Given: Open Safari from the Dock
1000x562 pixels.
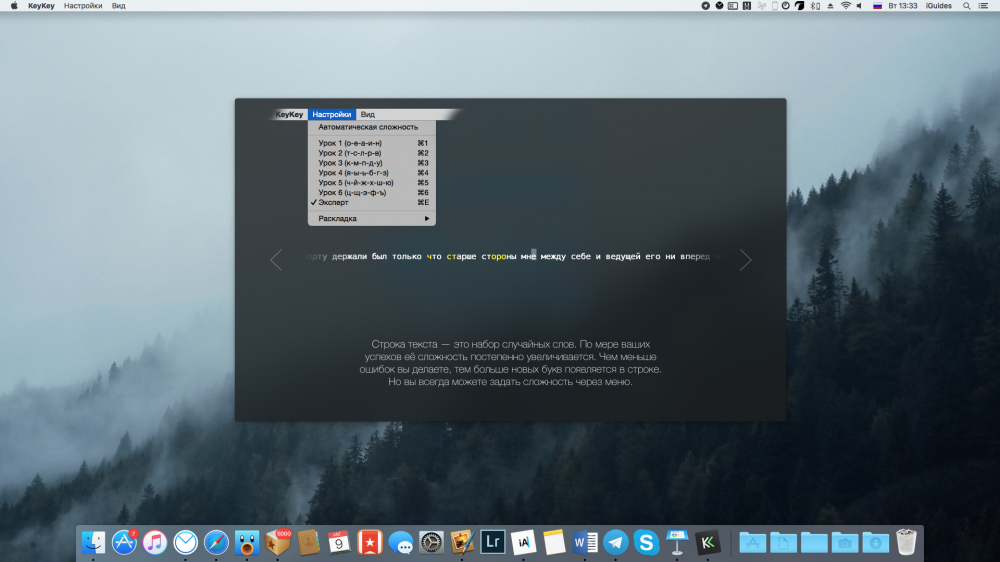Looking at the screenshot, I should tap(217, 542).
